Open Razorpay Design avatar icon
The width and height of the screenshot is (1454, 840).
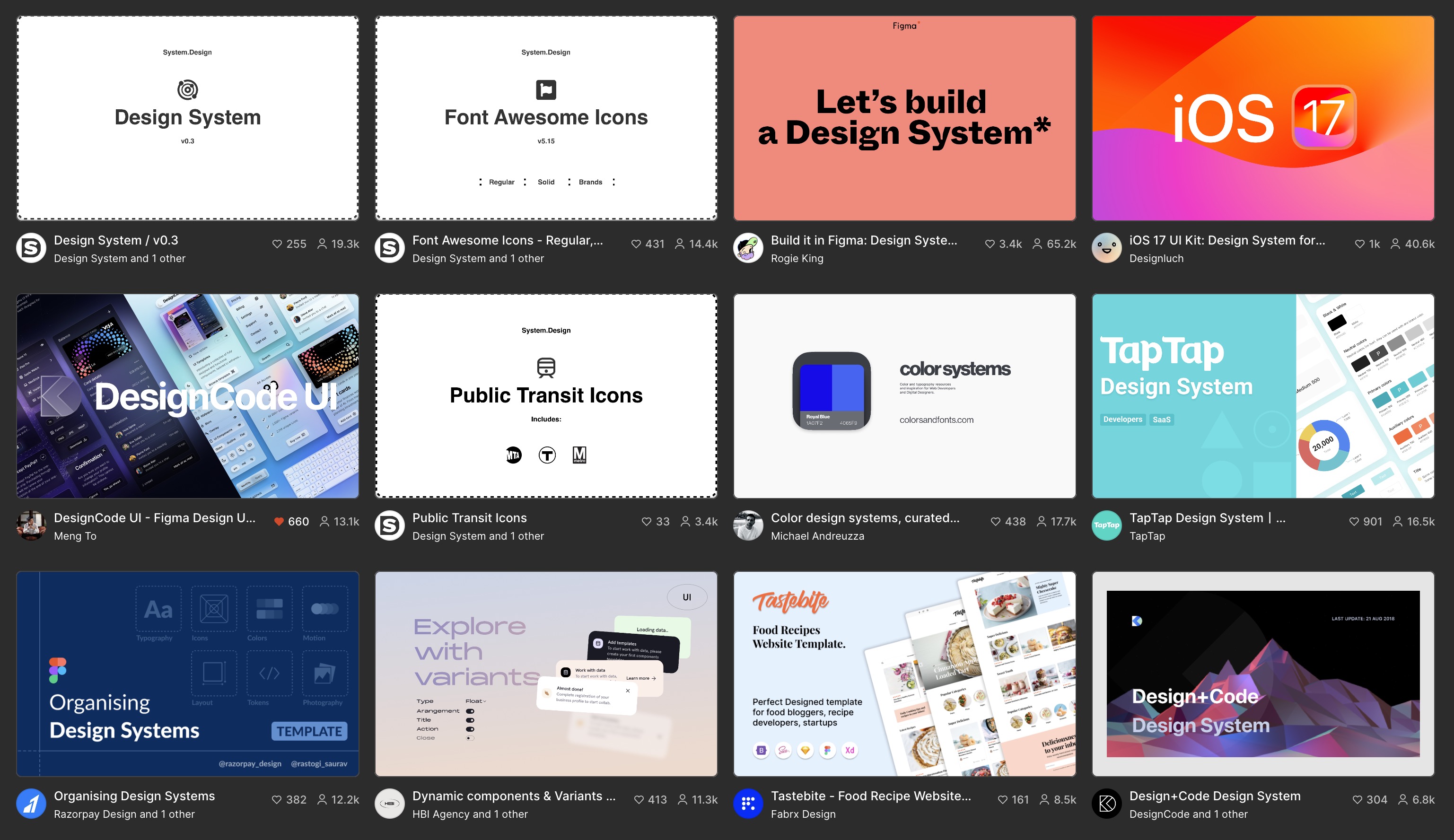point(31,803)
